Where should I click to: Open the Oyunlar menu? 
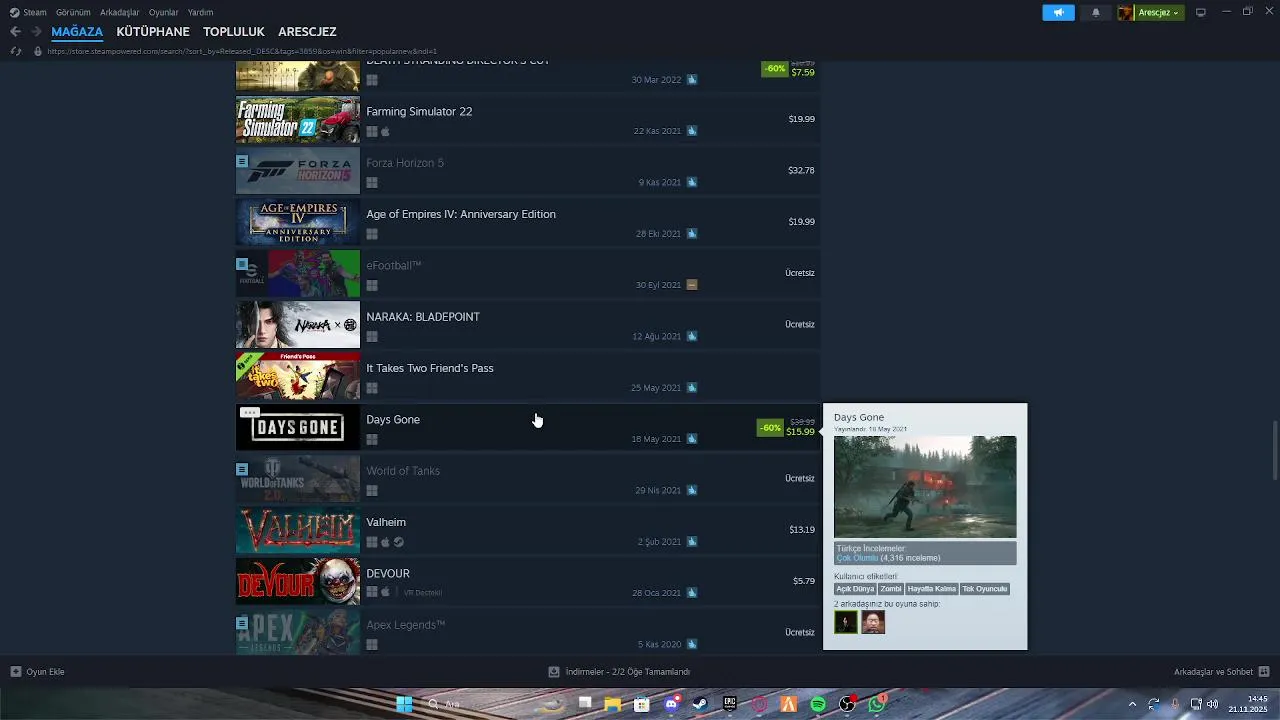(x=163, y=12)
